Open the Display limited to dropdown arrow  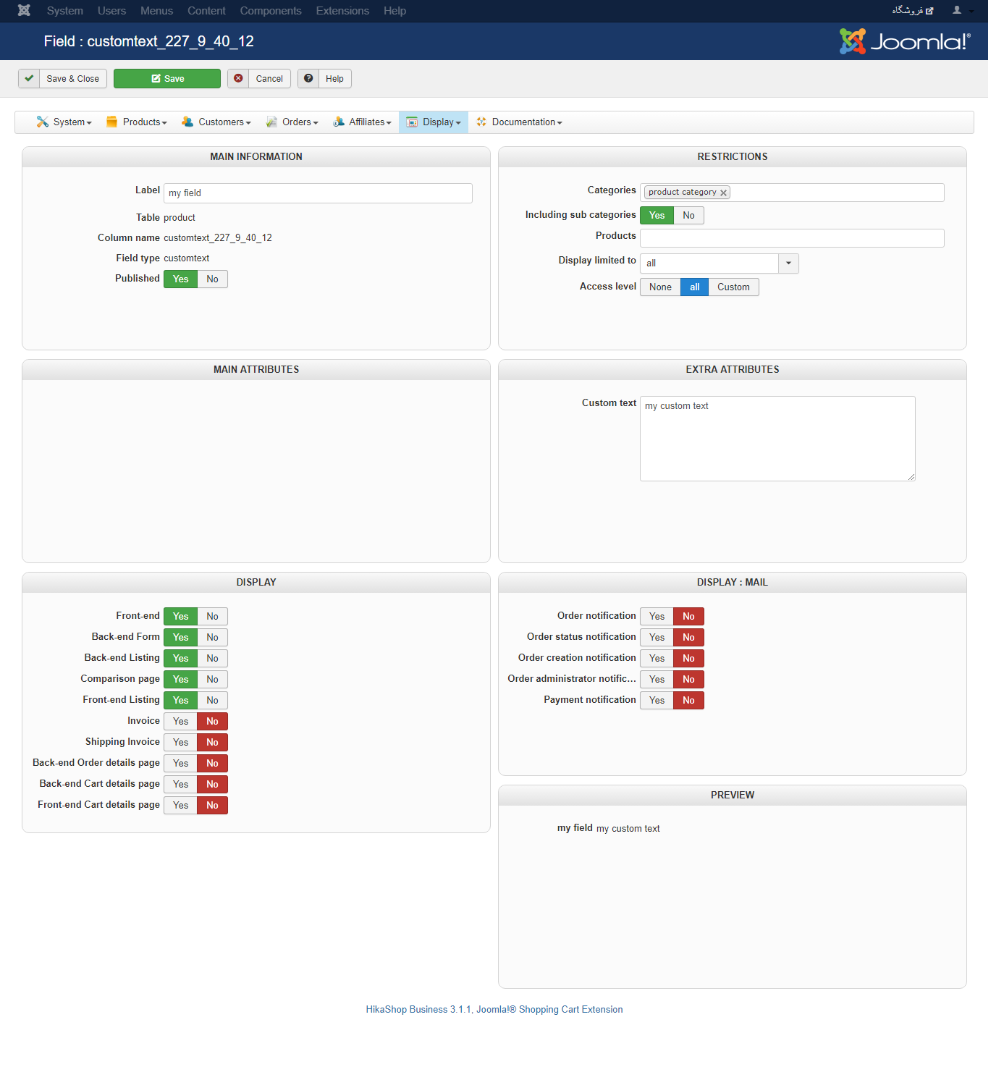[788, 263]
